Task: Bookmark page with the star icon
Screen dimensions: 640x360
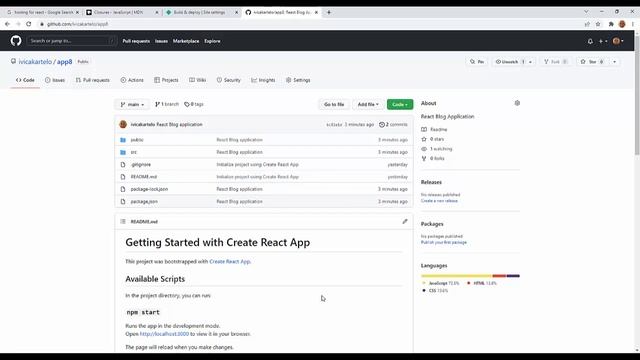Action: (x=598, y=24)
